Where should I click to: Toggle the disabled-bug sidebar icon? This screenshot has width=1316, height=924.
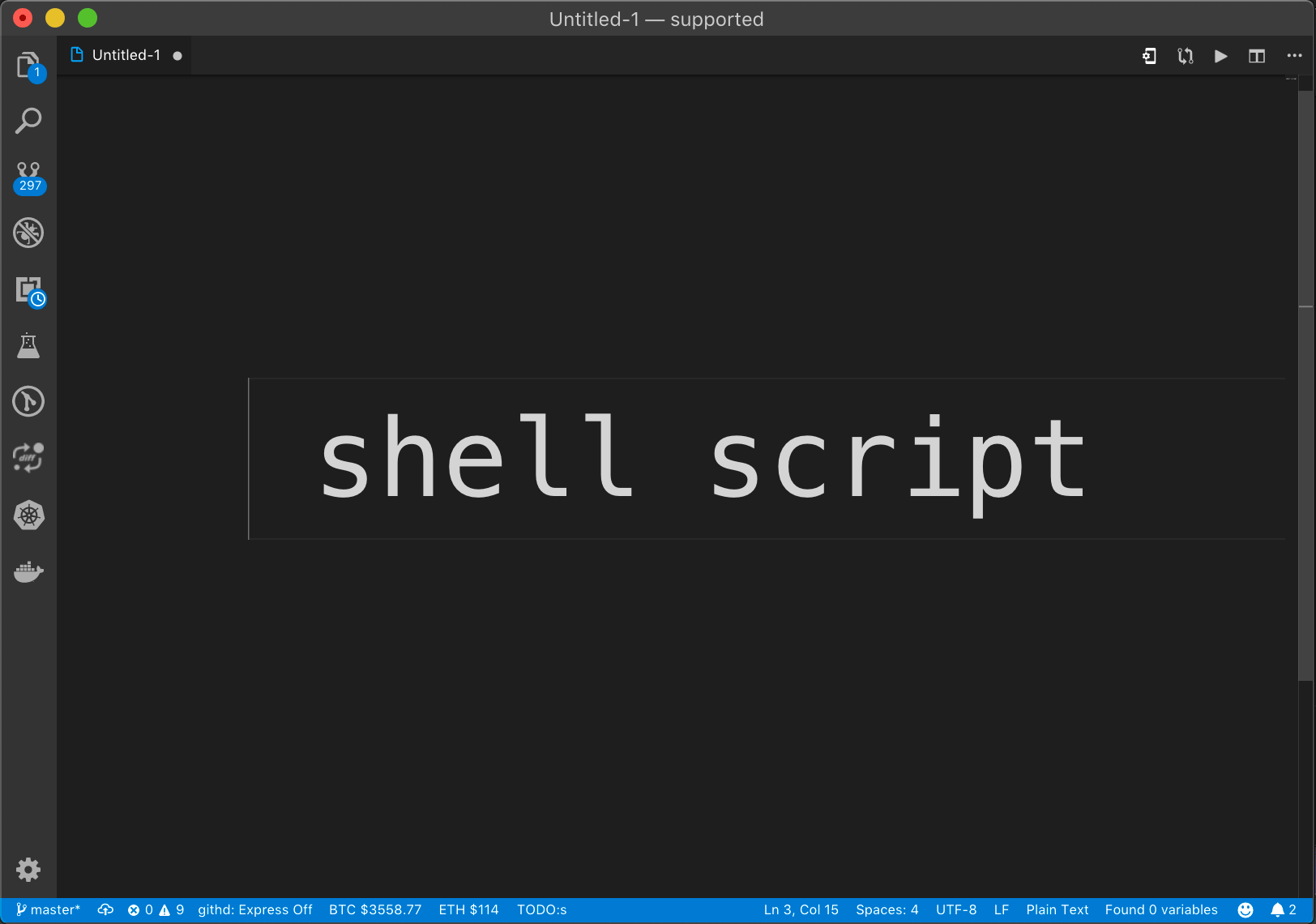pyautogui.click(x=28, y=233)
